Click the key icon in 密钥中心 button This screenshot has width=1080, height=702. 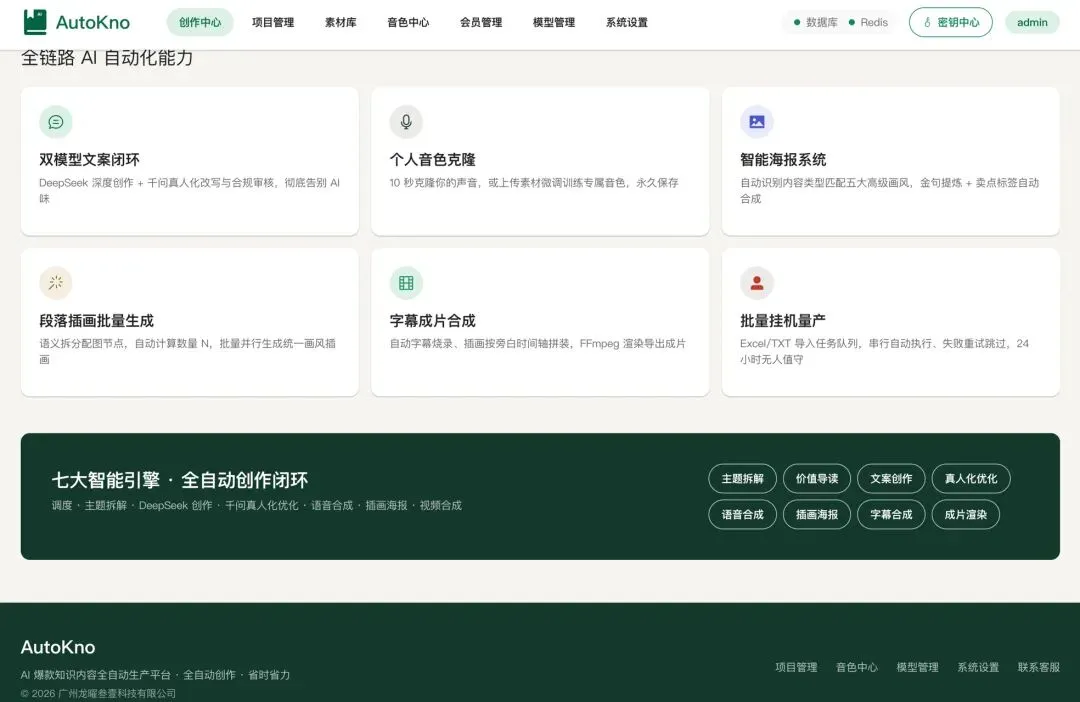(x=927, y=22)
